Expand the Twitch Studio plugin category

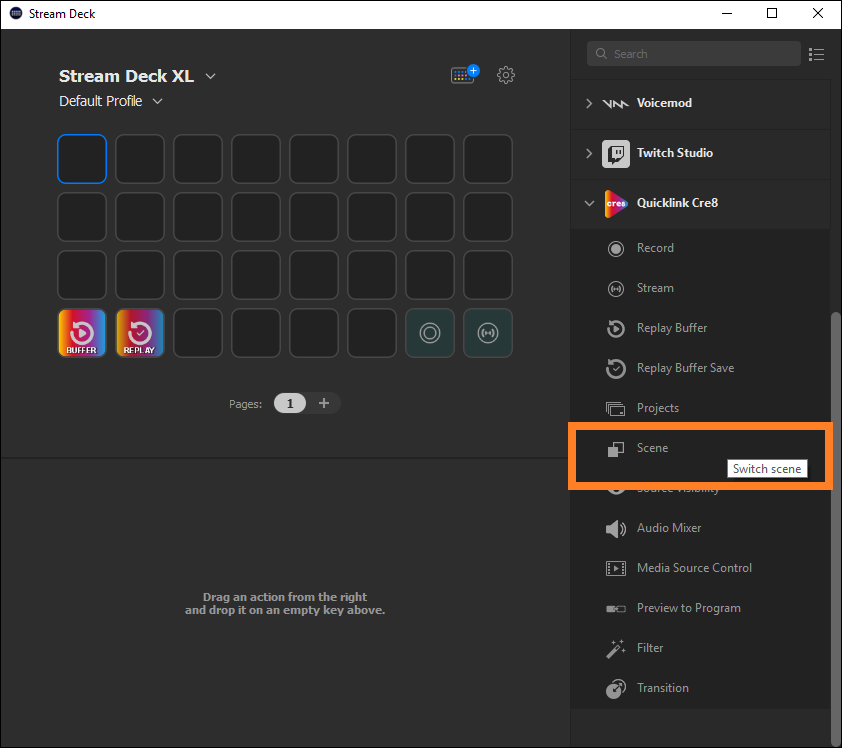(x=591, y=154)
